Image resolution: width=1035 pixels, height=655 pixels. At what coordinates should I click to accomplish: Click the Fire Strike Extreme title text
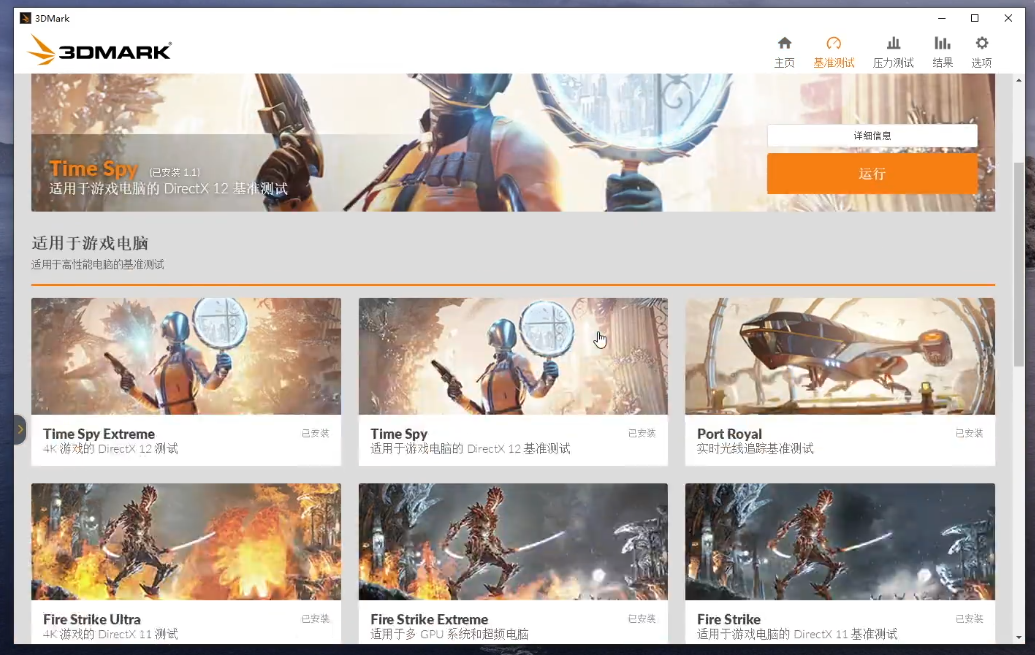429,619
